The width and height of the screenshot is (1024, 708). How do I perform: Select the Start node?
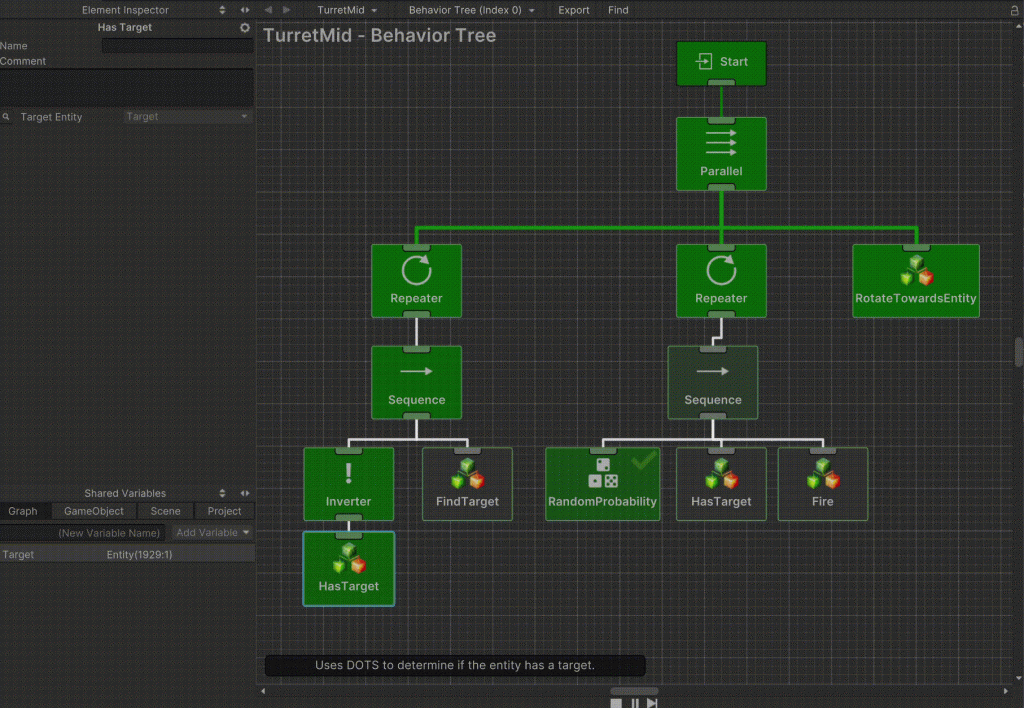coord(721,62)
